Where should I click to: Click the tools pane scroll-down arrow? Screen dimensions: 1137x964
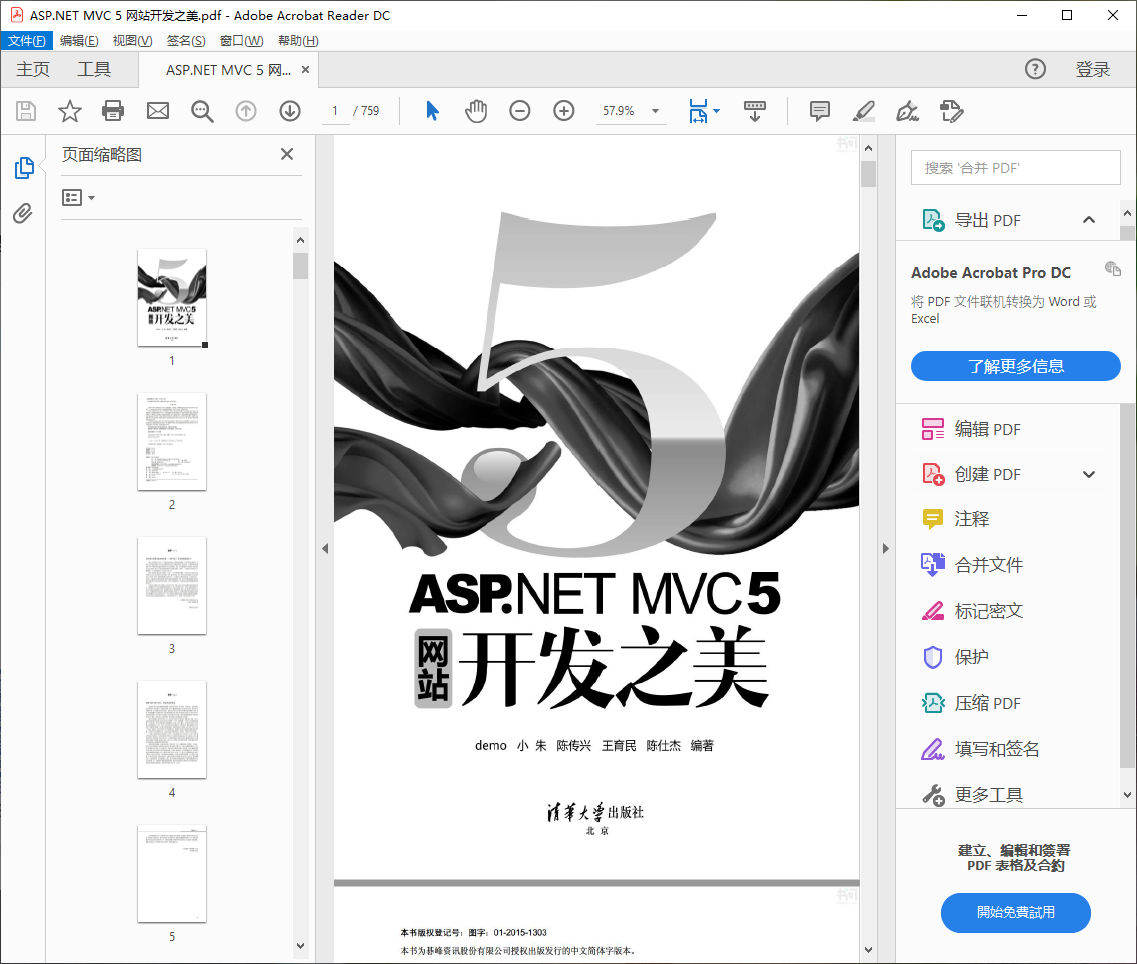point(1128,794)
